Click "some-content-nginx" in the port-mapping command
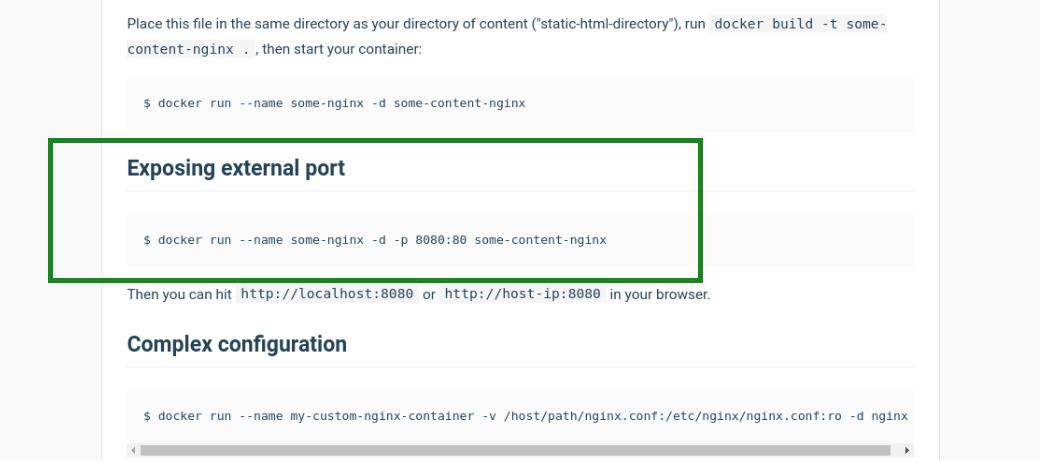This screenshot has height=462, width=1041. pos(540,240)
